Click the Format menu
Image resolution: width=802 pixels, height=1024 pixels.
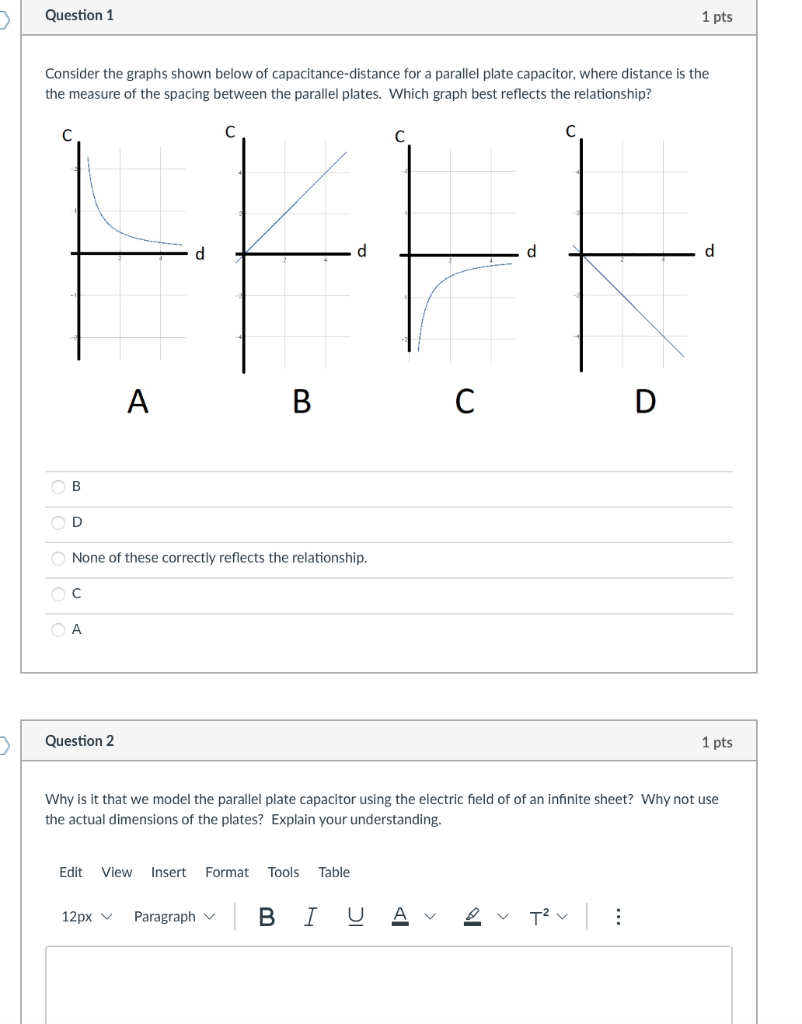pyautogui.click(x=227, y=872)
